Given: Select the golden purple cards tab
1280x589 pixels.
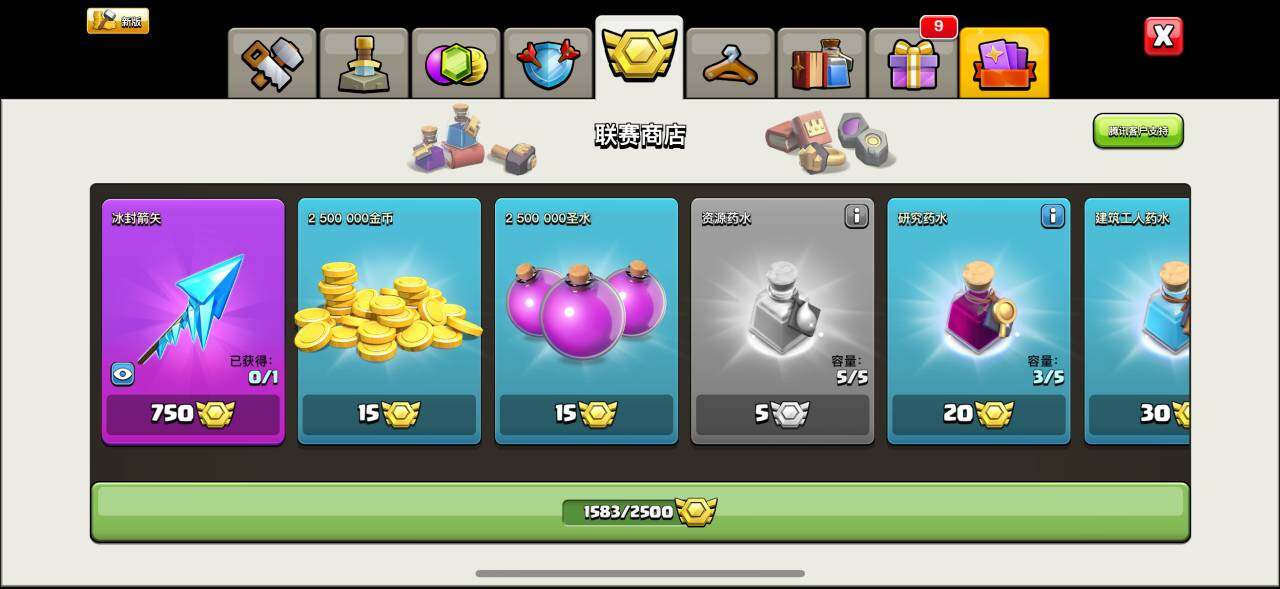Looking at the screenshot, I should click(x=1004, y=64).
